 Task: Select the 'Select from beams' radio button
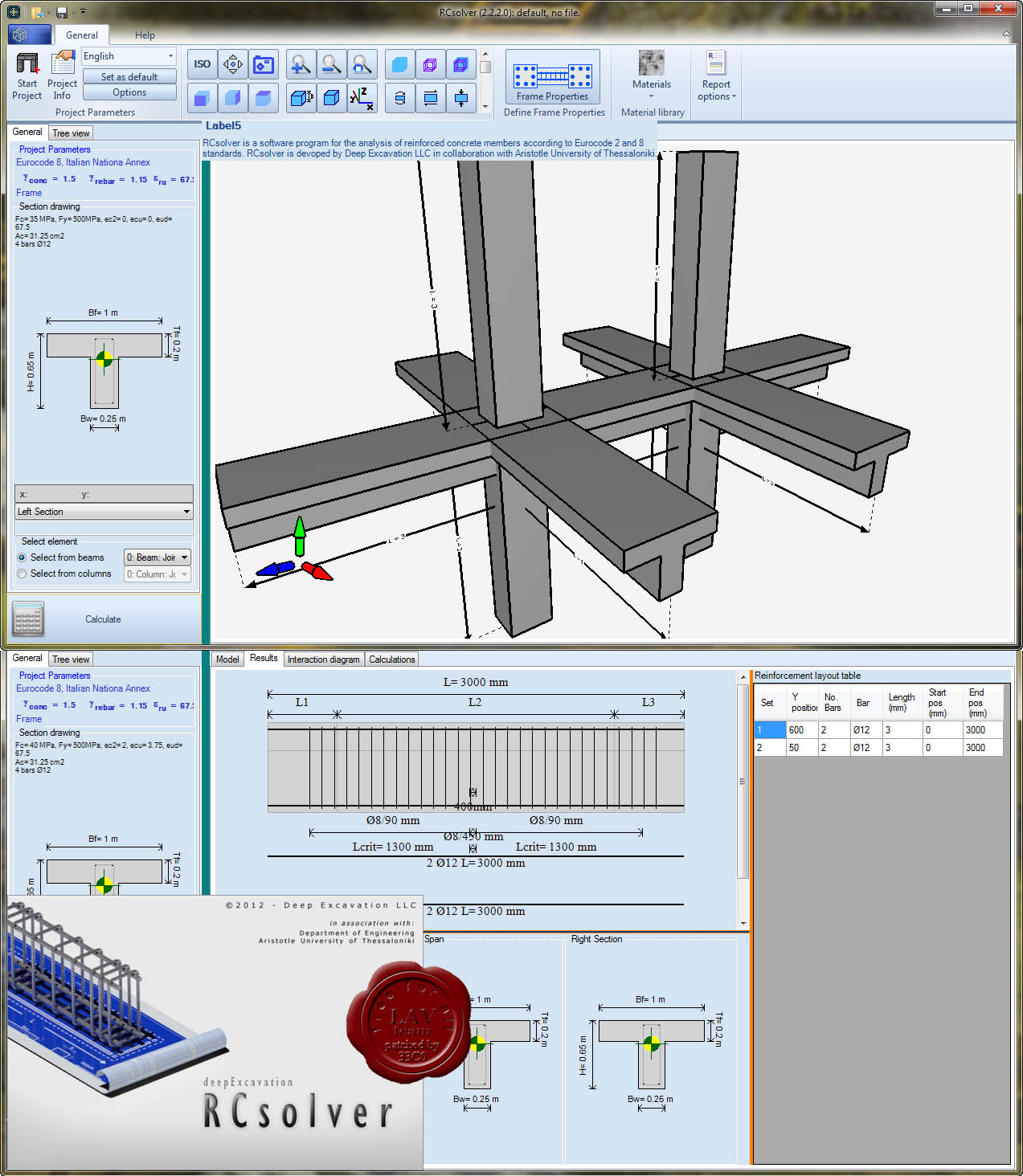pyautogui.click(x=22, y=557)
